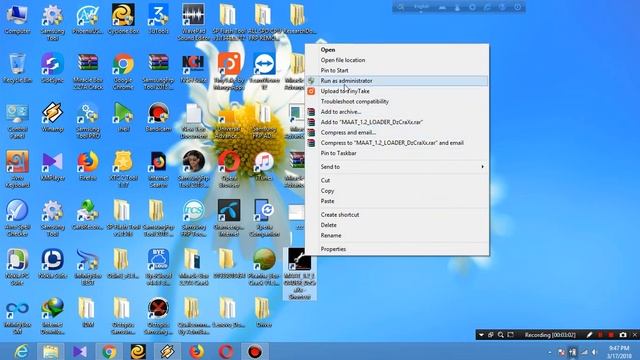Open File Explorer from taskbar
Screen dimensions: 640x360
50,351
